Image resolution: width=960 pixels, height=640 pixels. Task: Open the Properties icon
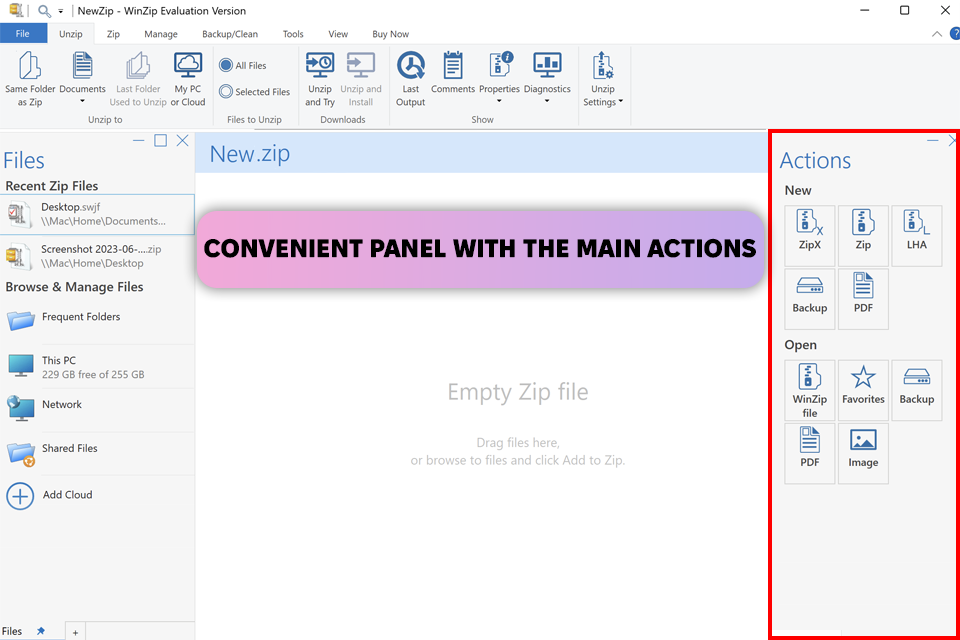click(500, 66)
